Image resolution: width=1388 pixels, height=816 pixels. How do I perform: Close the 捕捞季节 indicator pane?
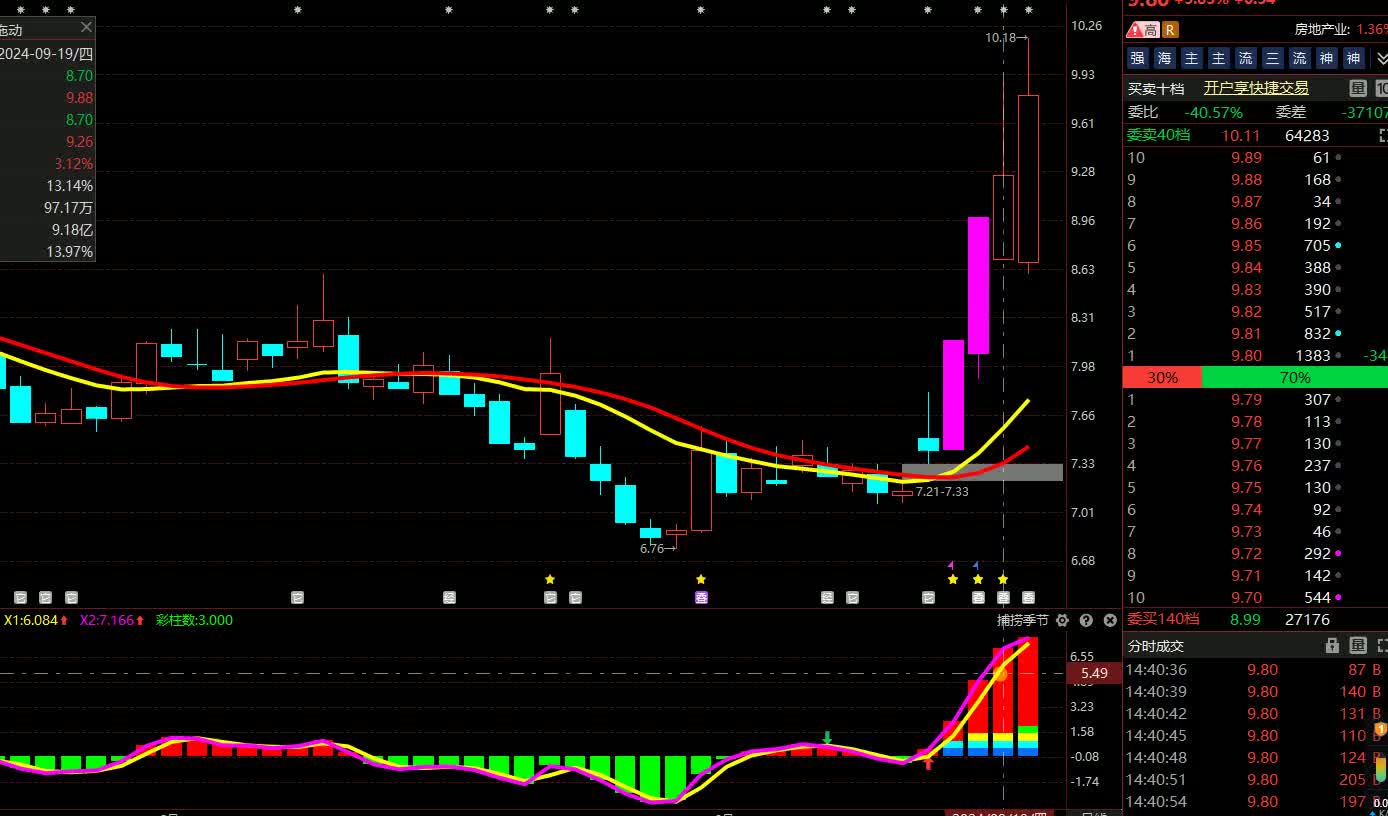[x=1110, y=621]
